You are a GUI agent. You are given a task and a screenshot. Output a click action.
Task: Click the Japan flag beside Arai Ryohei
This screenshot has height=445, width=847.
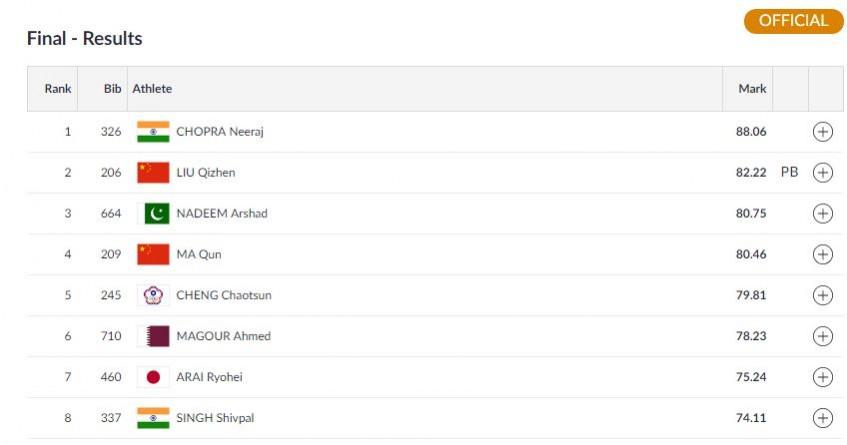click(153, 377)
